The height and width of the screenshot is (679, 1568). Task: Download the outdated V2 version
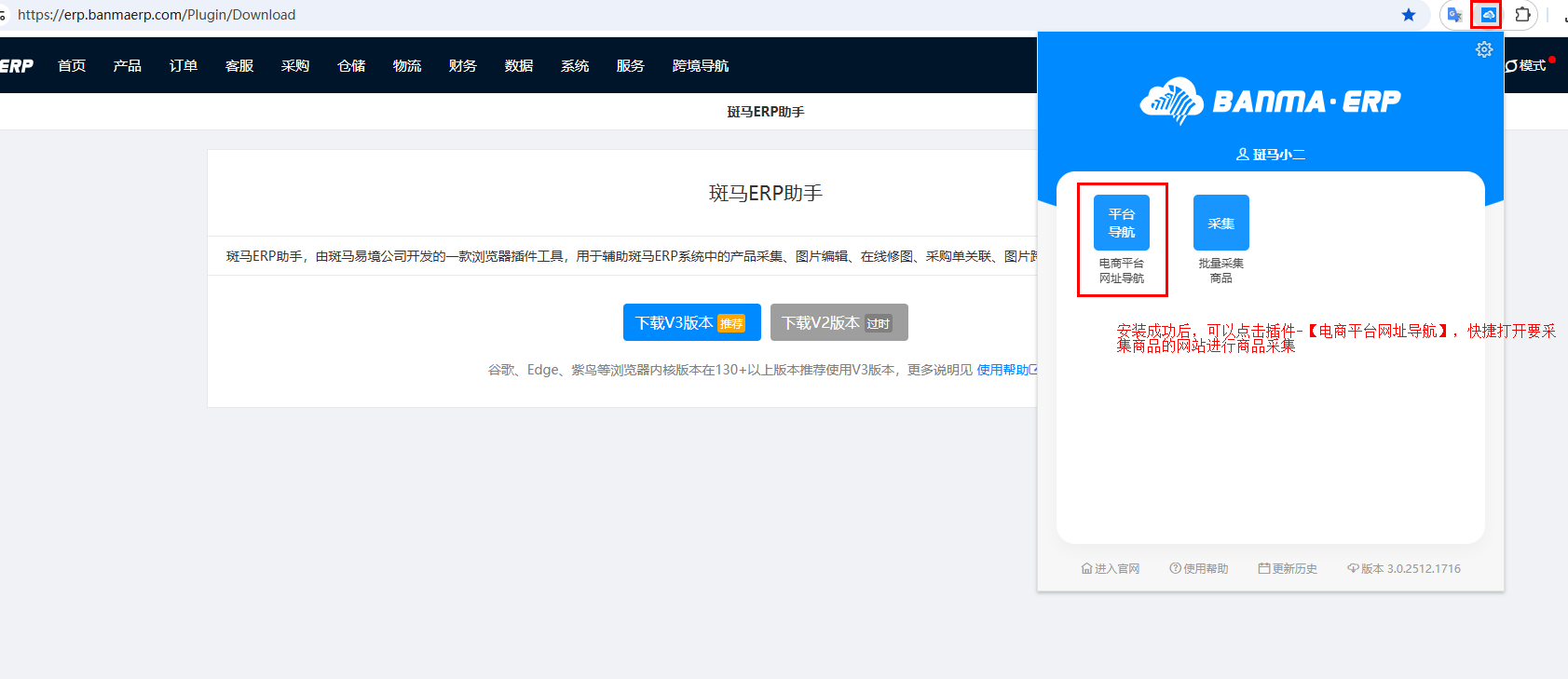839,322
